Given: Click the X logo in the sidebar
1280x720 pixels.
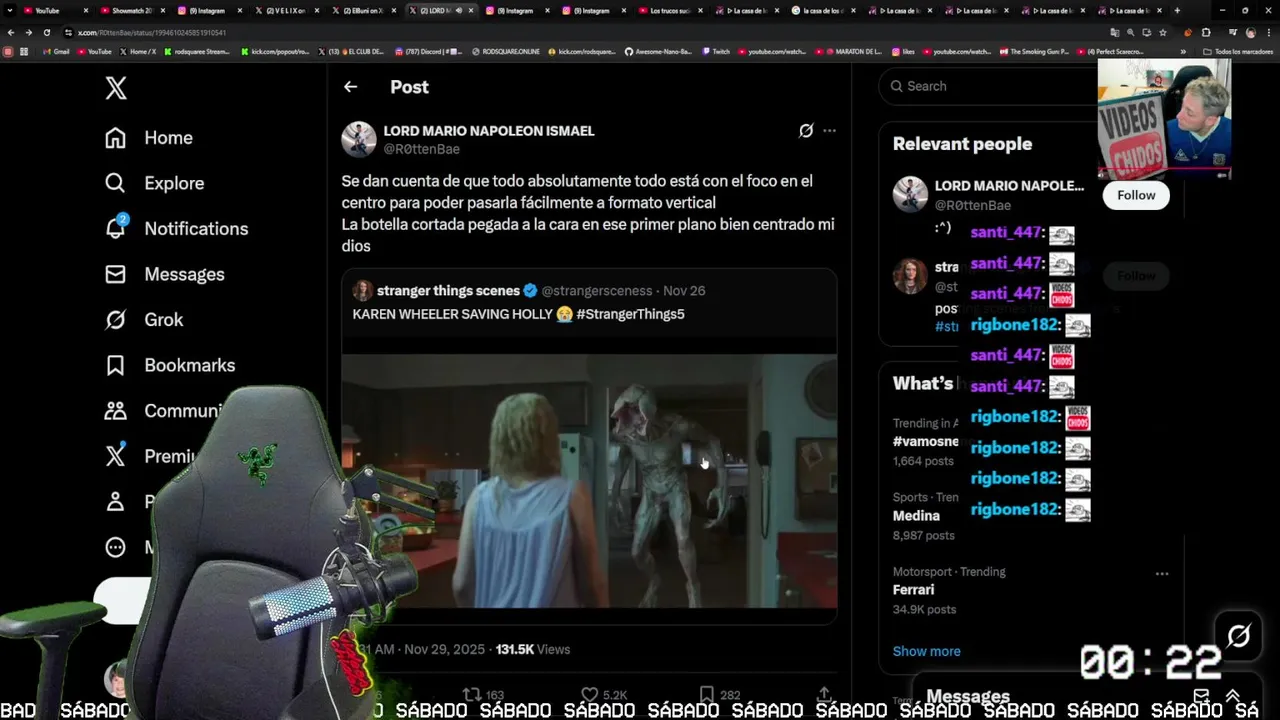Looking at the screenshot, I should tap(116, 88).
